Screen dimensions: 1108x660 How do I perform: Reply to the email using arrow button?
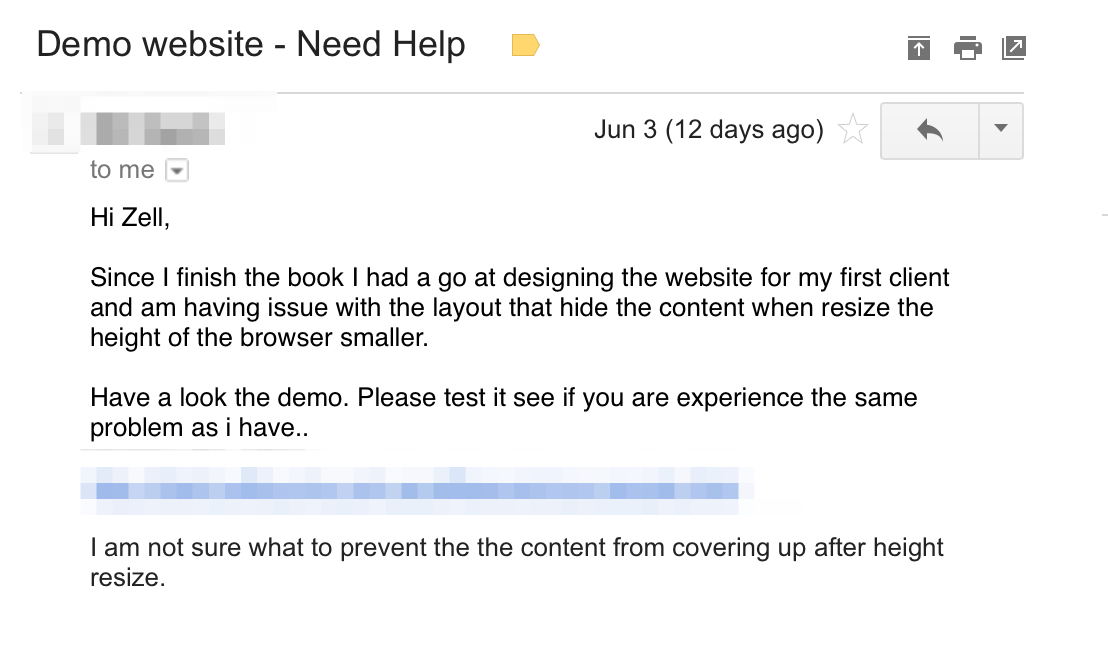(929, 130)
